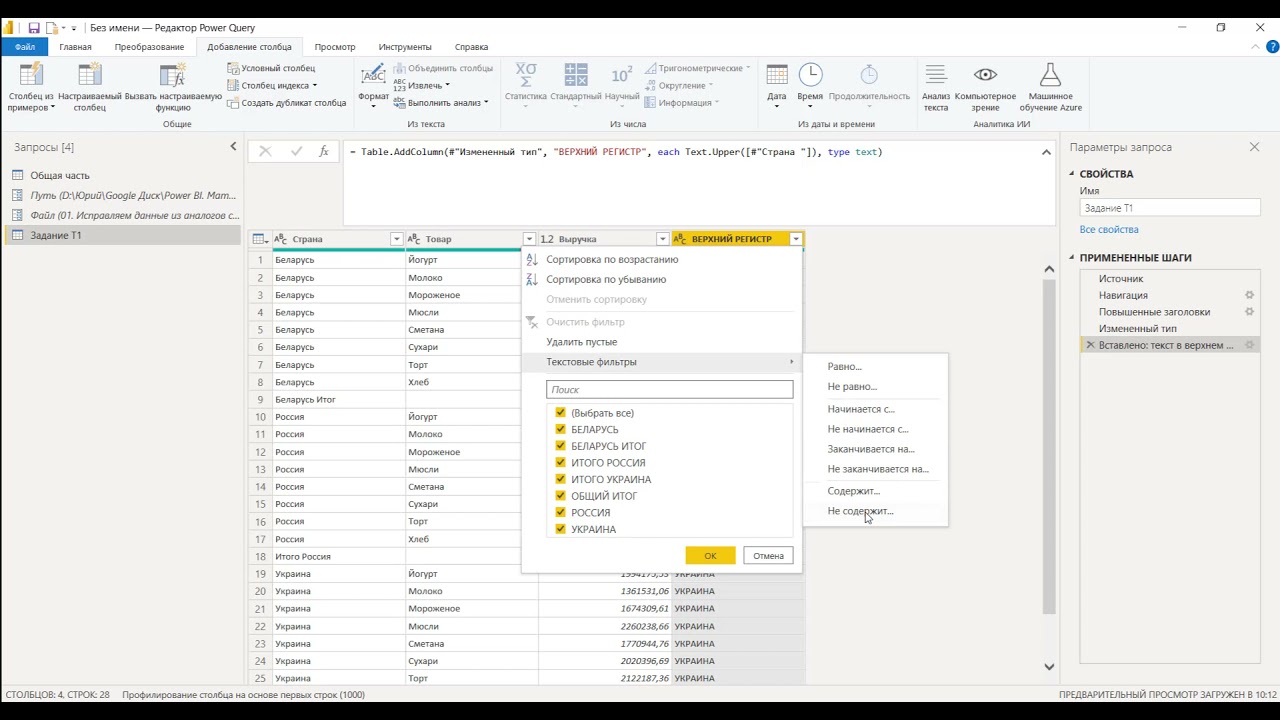The image size is (1280, 720).
Task: Click the Save icon in title bar
Action: pyautogui.click(x=34, y=28)
